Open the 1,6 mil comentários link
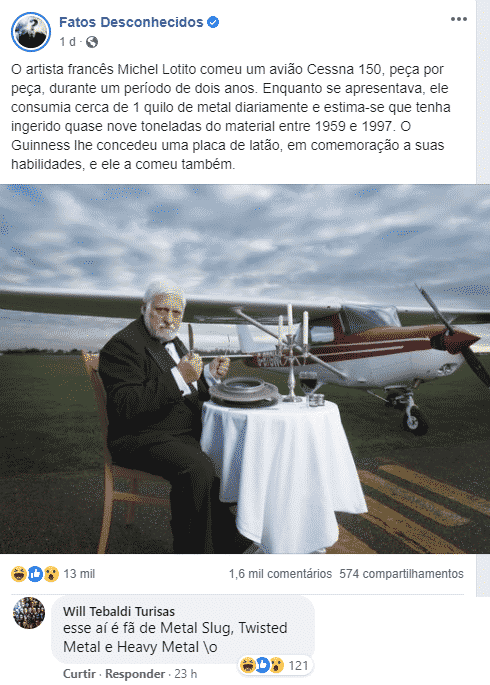 280,574
